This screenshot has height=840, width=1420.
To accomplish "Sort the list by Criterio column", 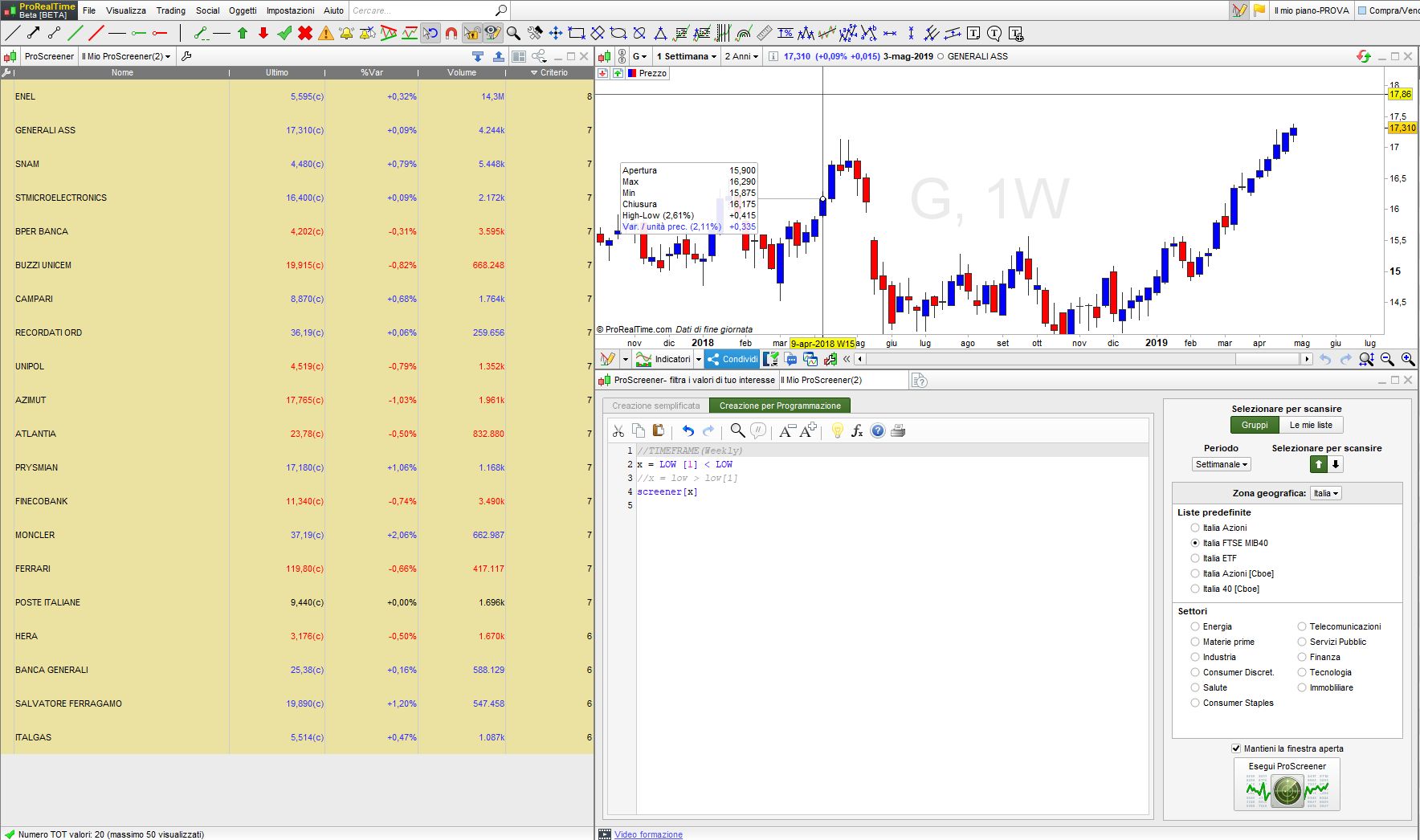I will 550,72.
